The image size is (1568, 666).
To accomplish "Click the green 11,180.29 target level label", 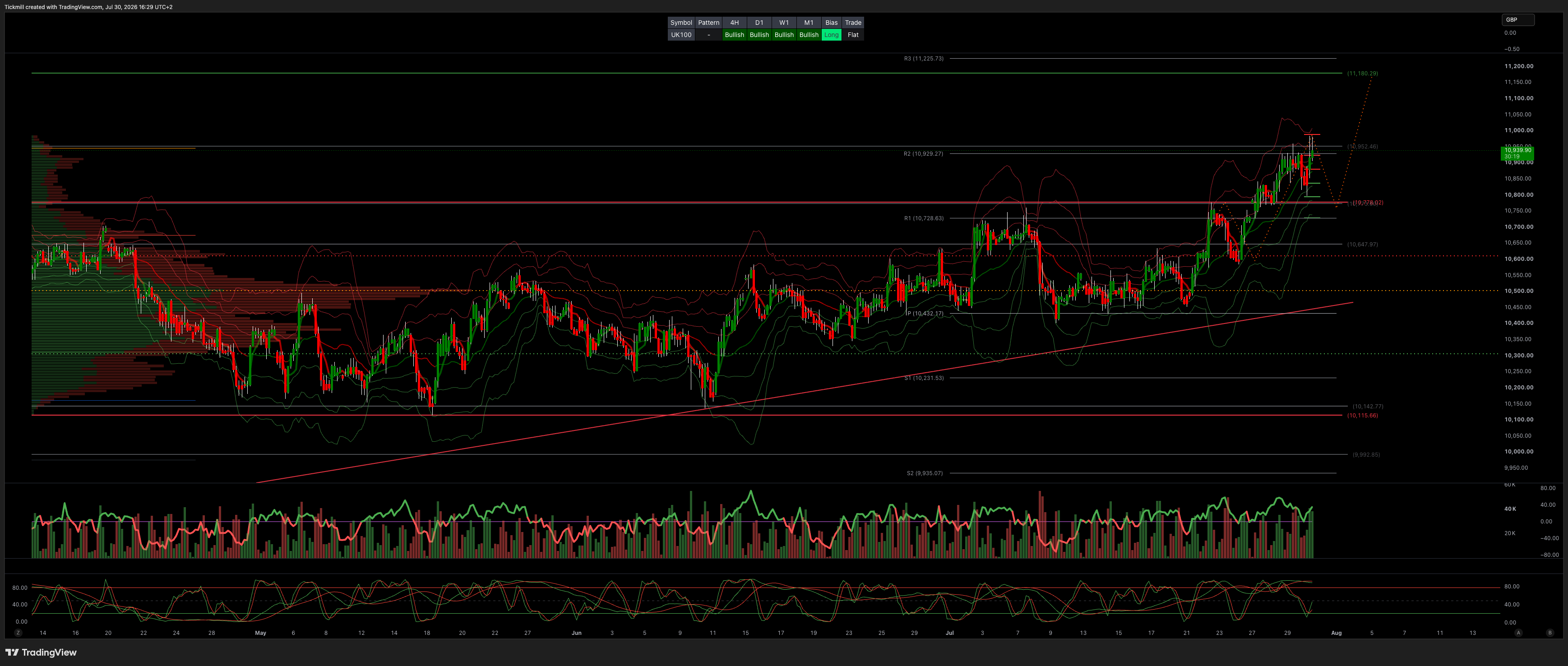I will [1362, 73].
